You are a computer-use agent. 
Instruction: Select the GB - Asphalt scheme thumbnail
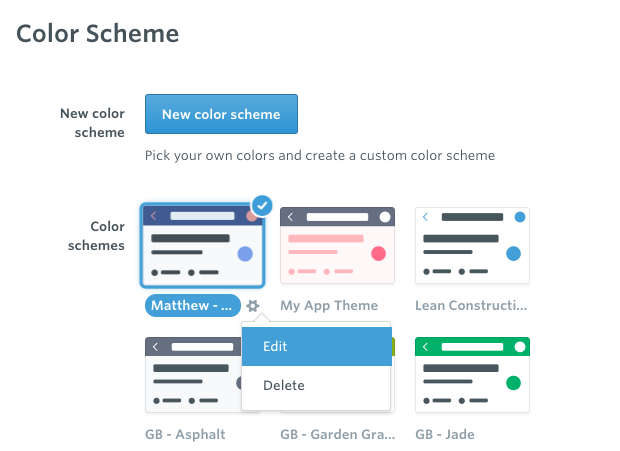click(193, 375)
